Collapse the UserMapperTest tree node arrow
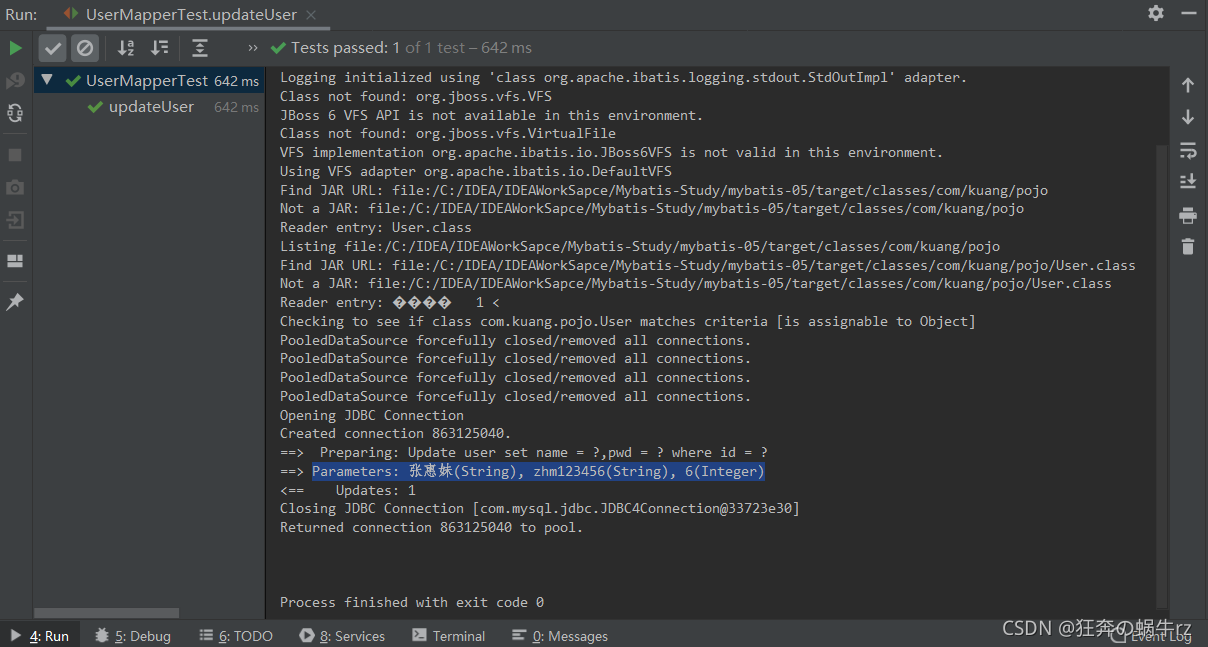 click(47, 80)
